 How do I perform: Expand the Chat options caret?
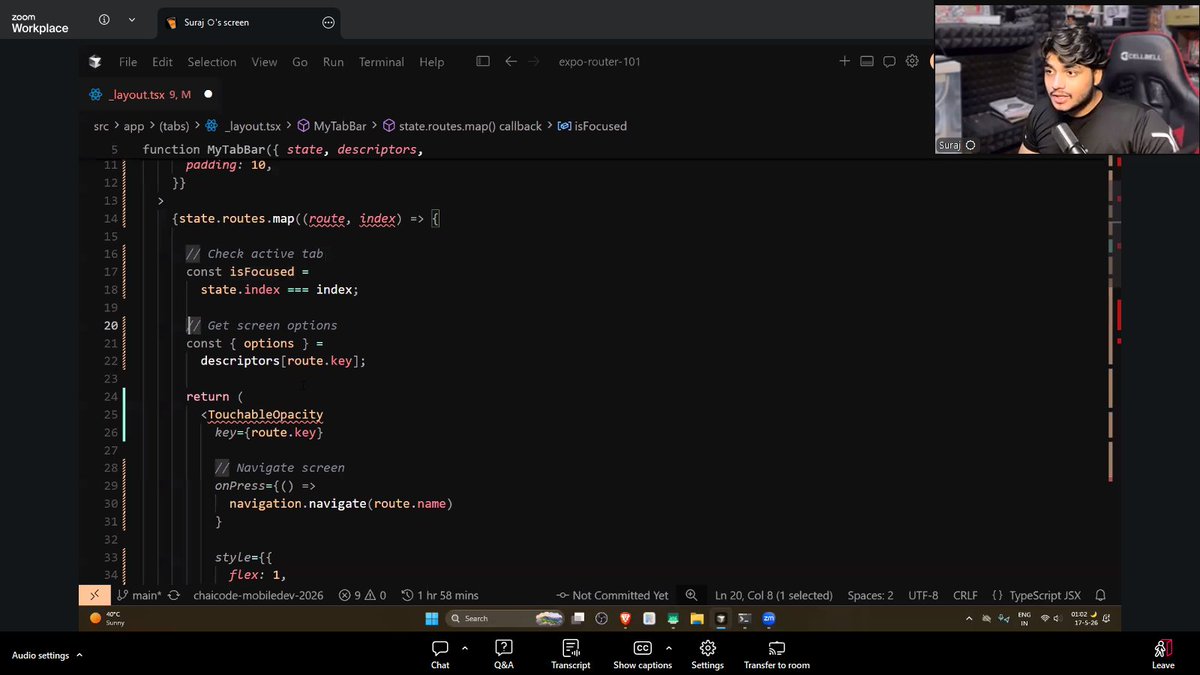point(465,648)
